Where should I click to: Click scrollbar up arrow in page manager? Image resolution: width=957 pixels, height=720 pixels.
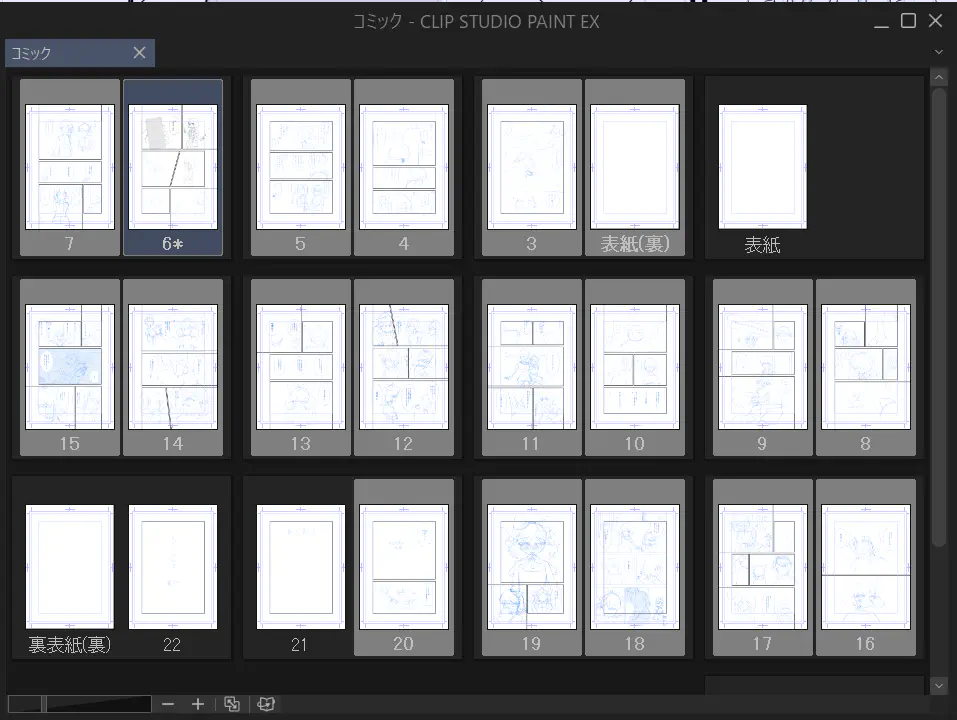click(939, 77)
